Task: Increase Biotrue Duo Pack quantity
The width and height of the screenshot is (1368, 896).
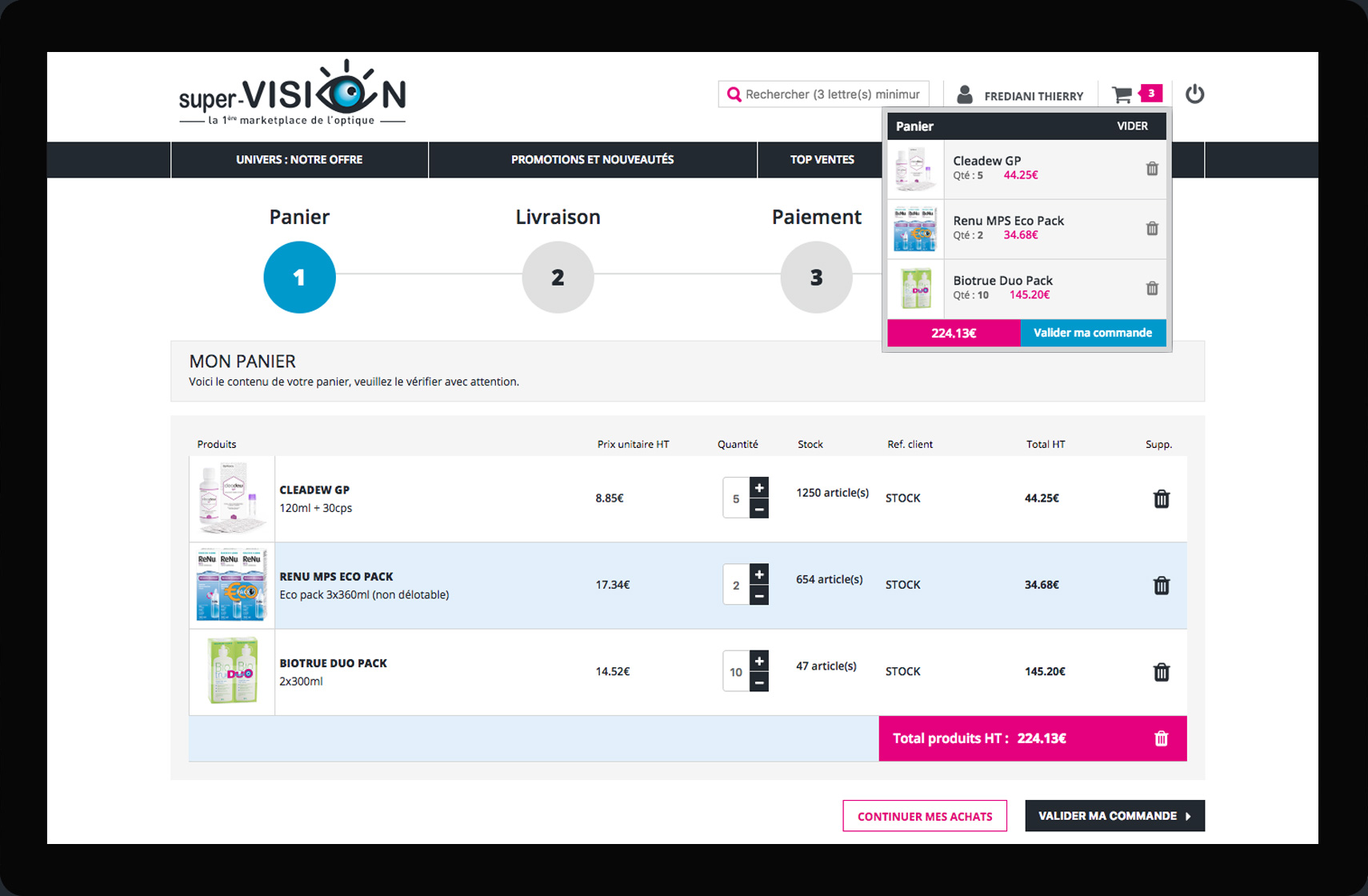Action: pos(759,661)
